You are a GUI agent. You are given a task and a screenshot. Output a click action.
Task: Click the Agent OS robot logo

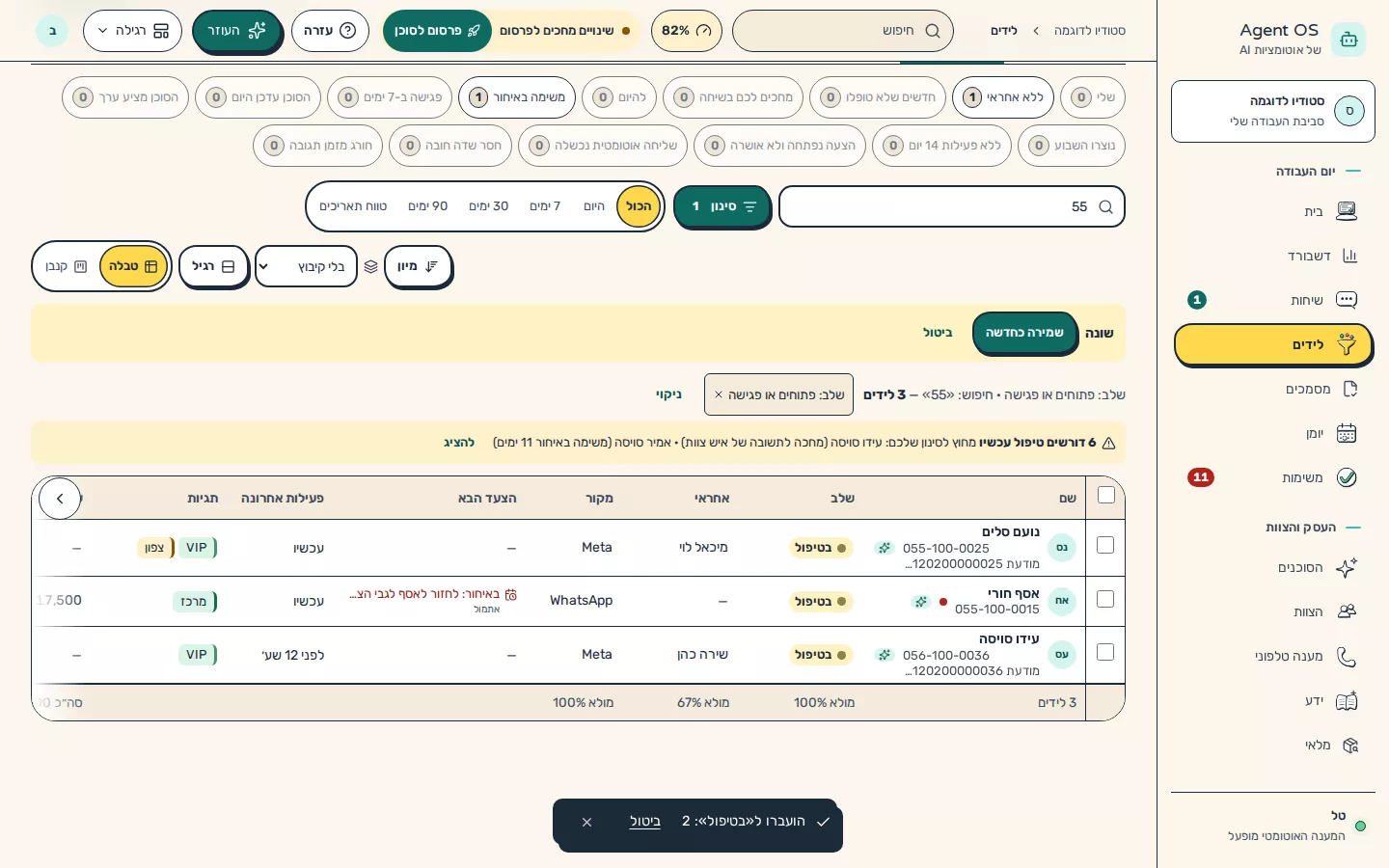[x=1348, y=40]
